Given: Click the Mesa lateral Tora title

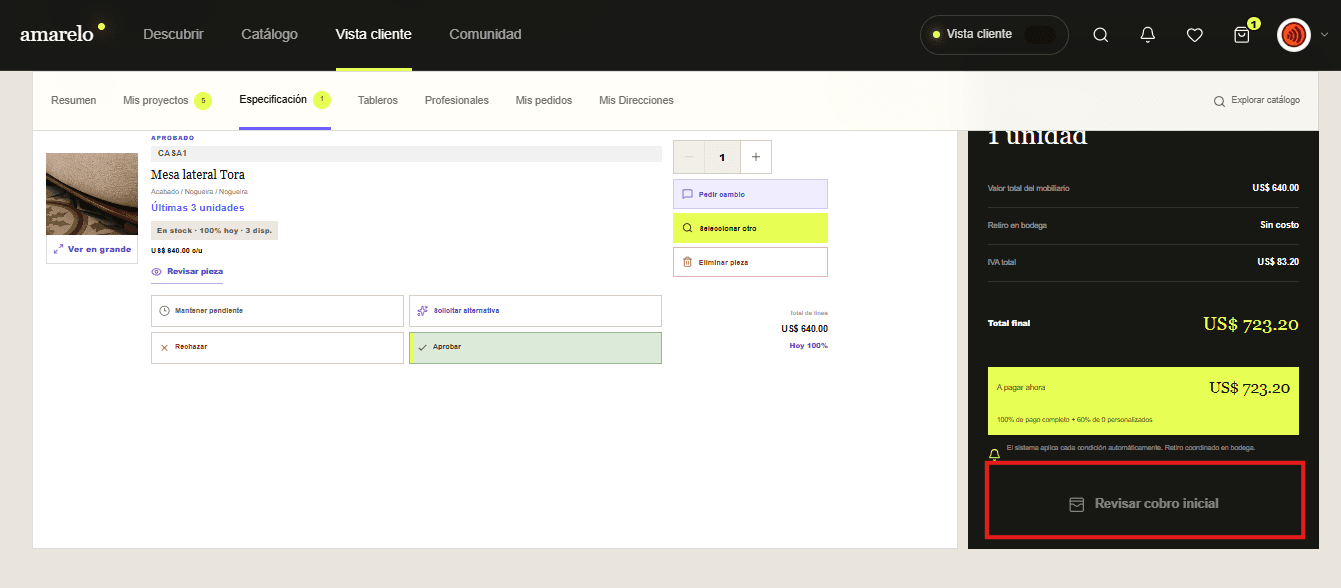Looking at the screenshot, I should (x=198, y=175).
